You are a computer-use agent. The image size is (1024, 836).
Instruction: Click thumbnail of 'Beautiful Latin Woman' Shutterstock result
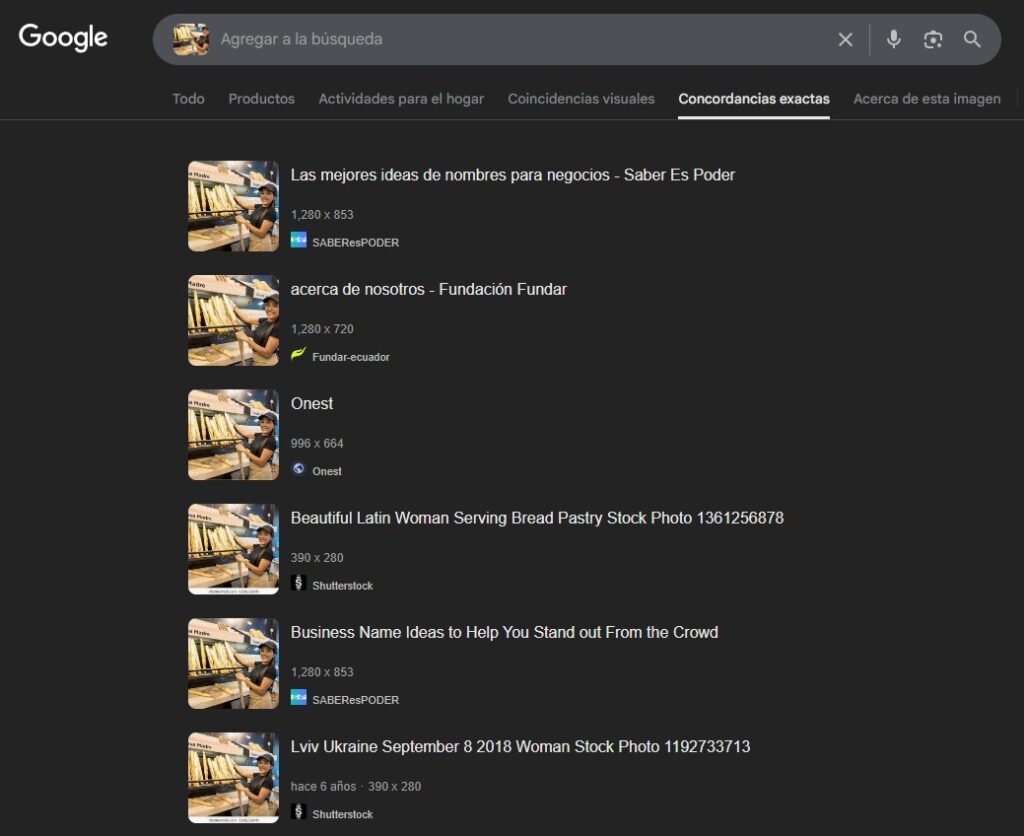point(233,549)
